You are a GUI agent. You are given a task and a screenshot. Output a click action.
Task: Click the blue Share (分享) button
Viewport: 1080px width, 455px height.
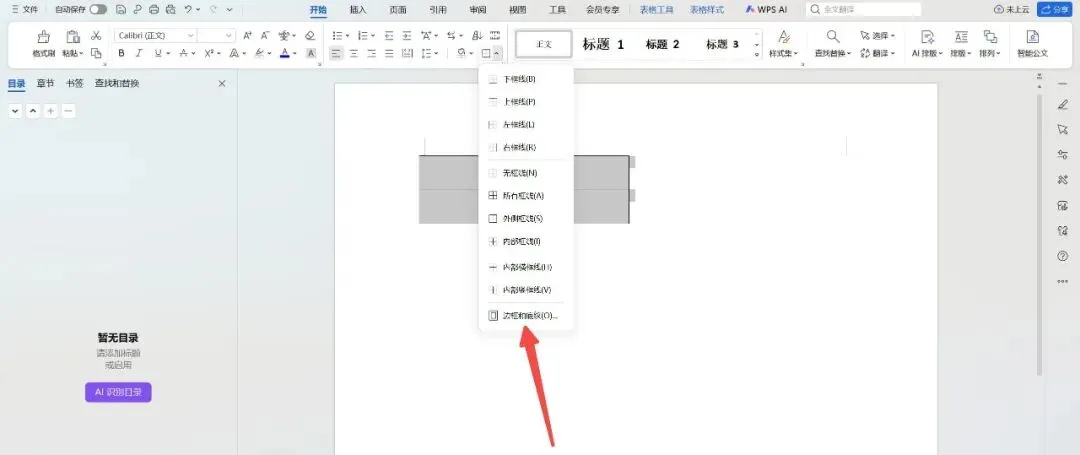point(1055,10)
